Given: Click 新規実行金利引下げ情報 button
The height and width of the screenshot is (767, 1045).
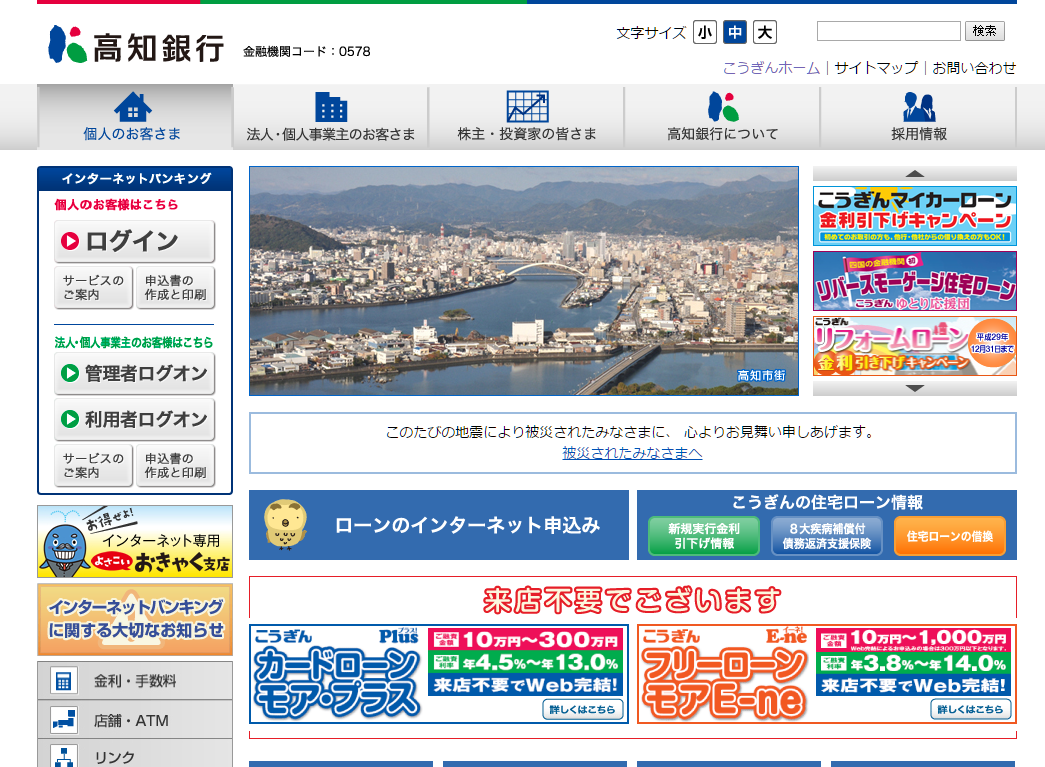Looking at the screenshot, I should point(704,536).
